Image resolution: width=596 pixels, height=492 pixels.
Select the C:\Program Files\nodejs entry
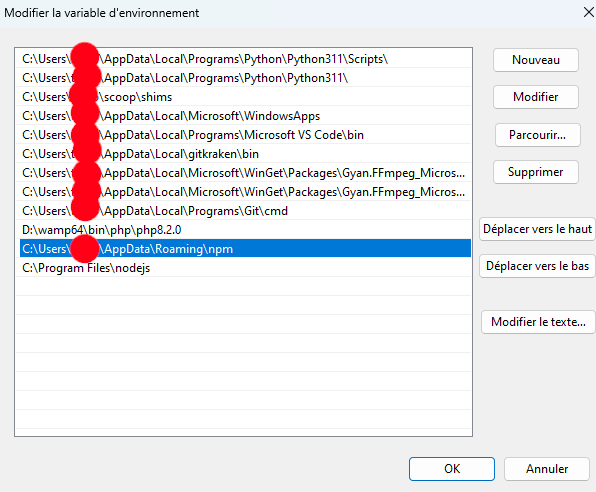coord(243,268)
